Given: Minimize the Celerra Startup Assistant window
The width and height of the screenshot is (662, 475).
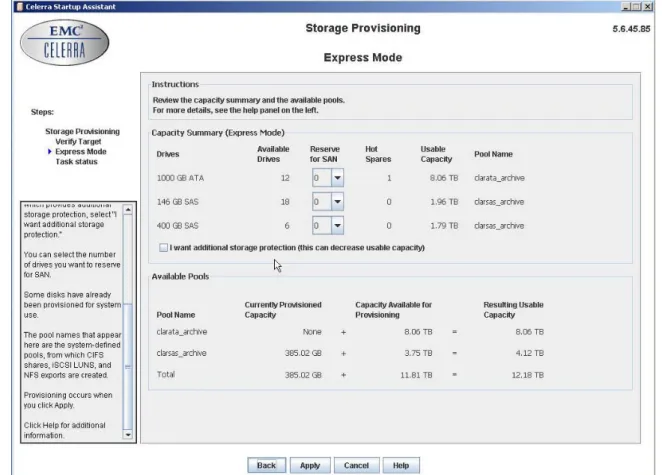Looking at the screenshot, I should pyautogui.click(x=626, y=6).
